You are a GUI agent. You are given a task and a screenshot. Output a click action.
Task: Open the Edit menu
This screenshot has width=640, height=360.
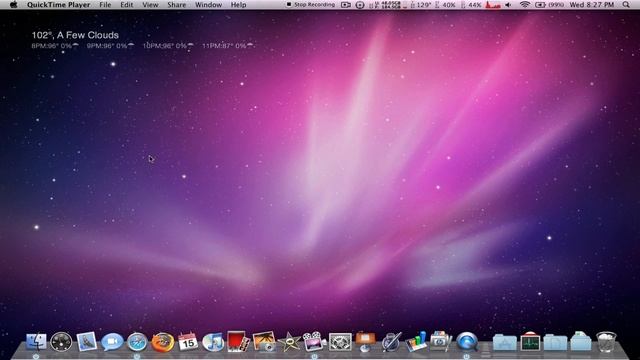[127, 5]
